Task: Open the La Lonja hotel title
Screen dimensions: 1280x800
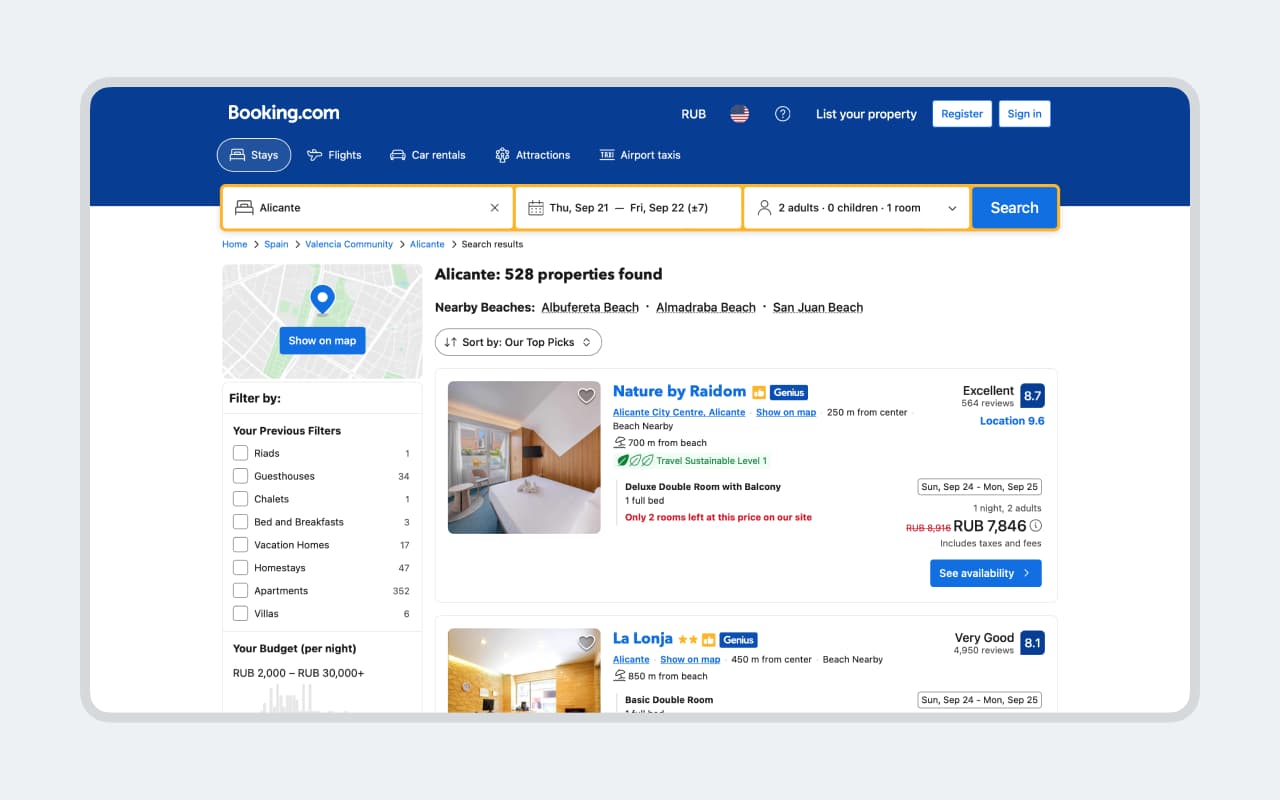Action: (643, 638)
